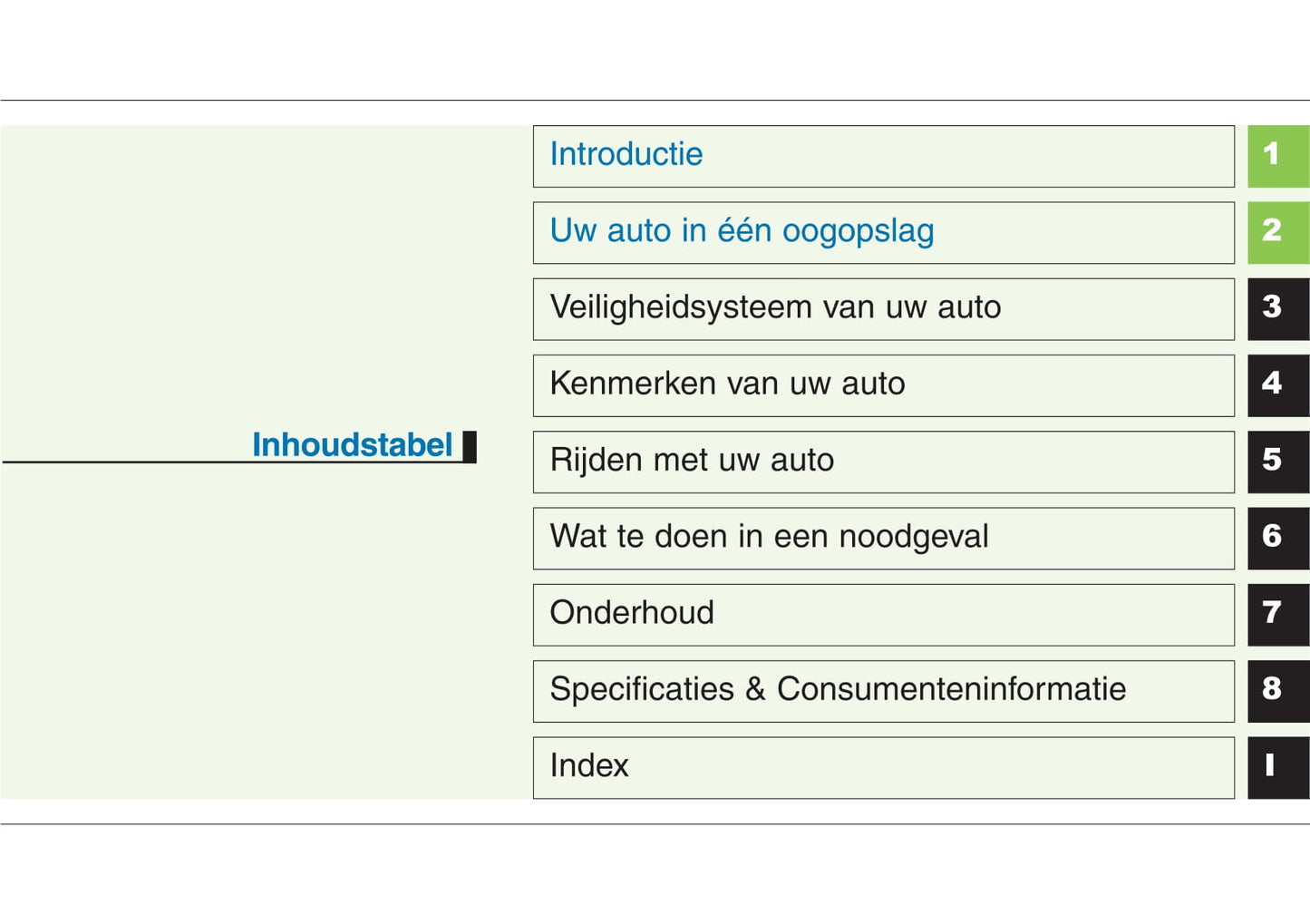Jump to Wat te doen in een noodgeval
Screen dimensions: 1310x924
[x=769, y=537]
